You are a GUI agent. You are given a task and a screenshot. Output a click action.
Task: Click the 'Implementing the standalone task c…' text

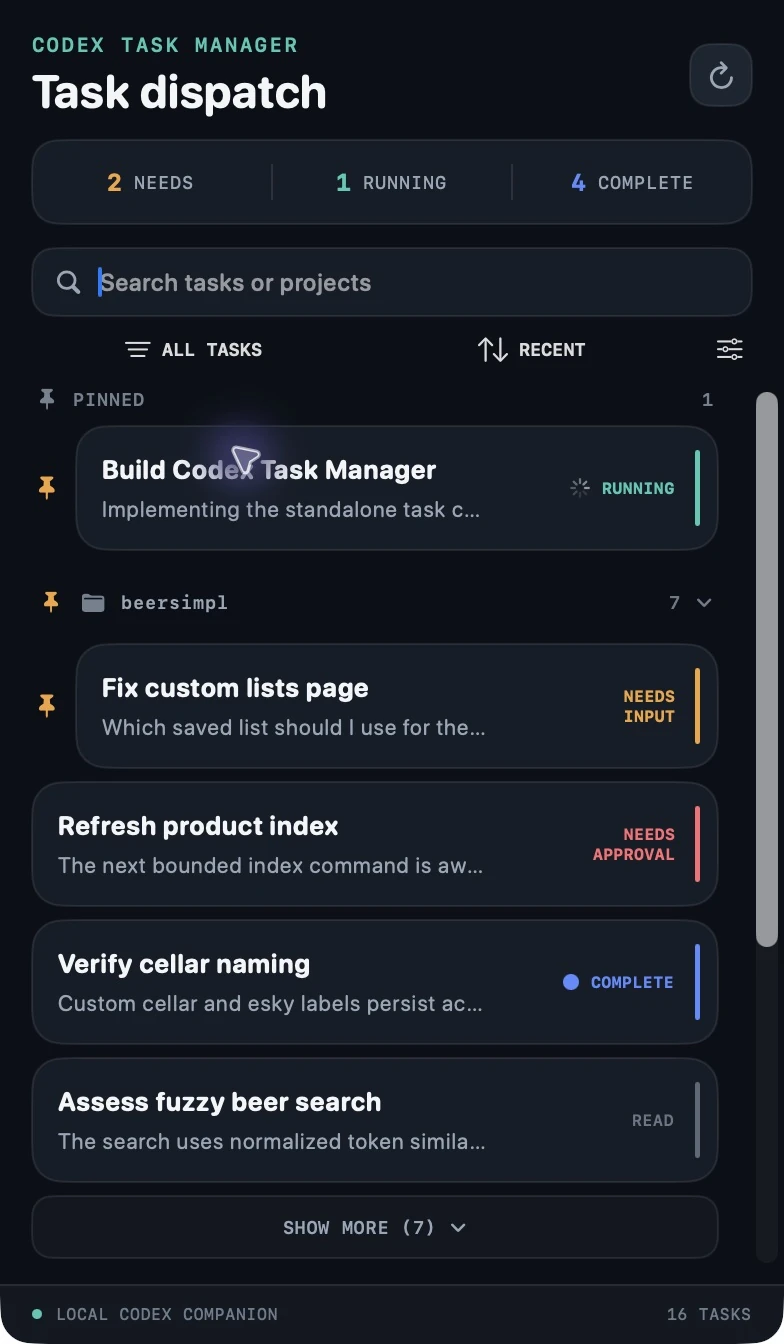[291, 509]
